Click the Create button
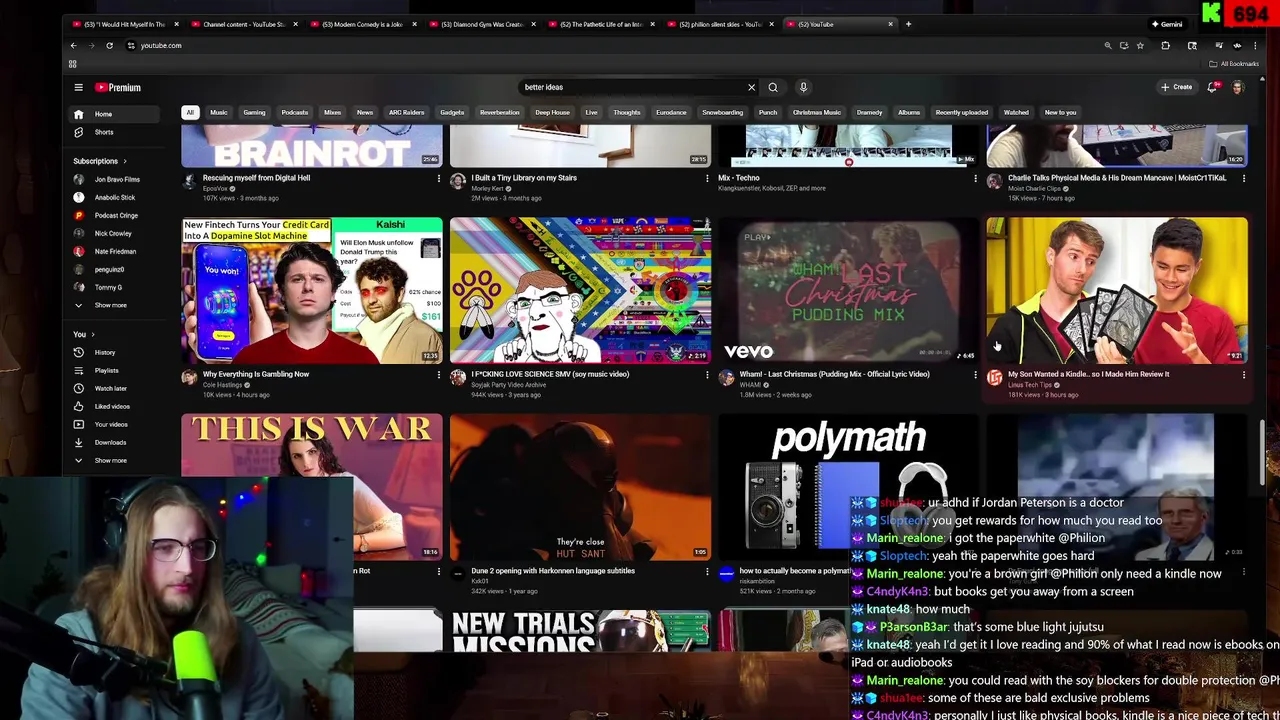Screen dimensions: 1280x720 (1177, 87)
